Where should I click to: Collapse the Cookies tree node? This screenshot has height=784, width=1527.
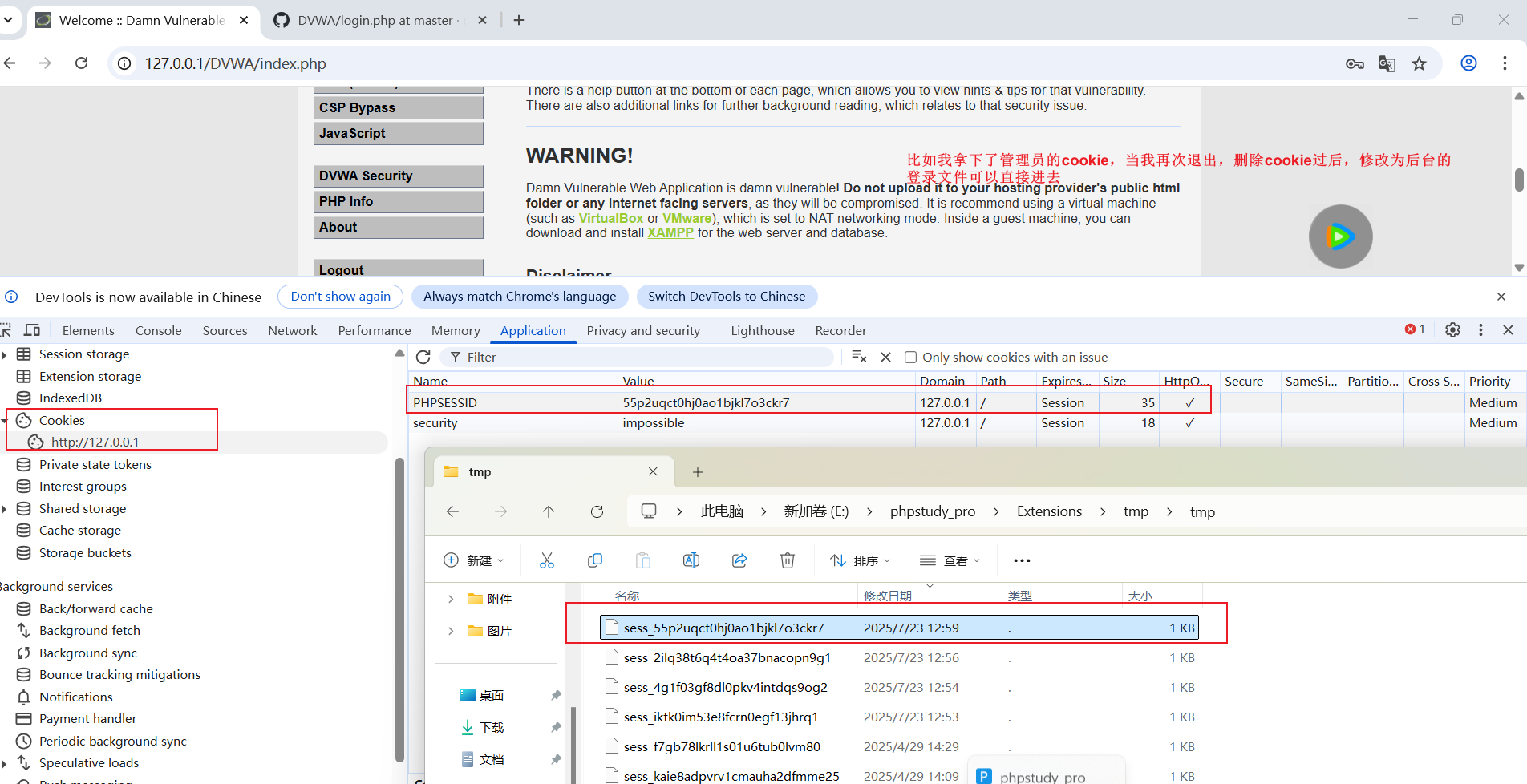click(5, 420)
